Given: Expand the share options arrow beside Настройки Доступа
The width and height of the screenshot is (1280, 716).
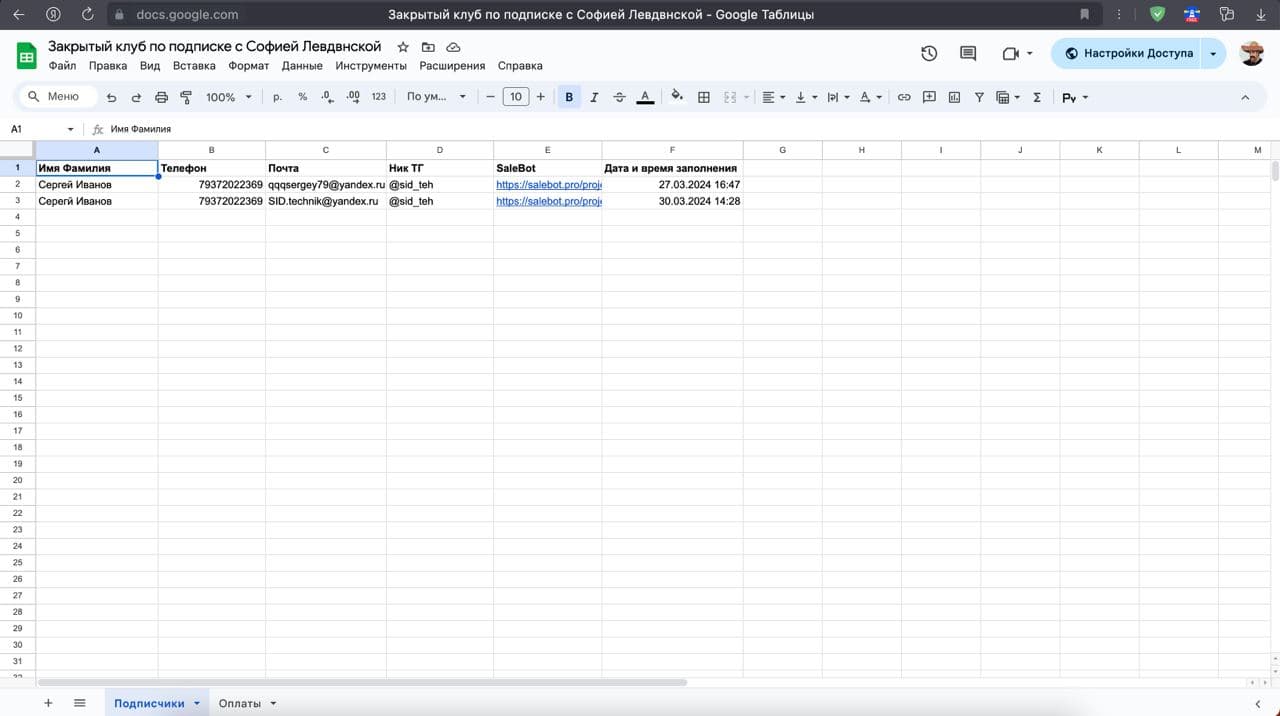Looking at the screenshot, I should click(1213, 53).
